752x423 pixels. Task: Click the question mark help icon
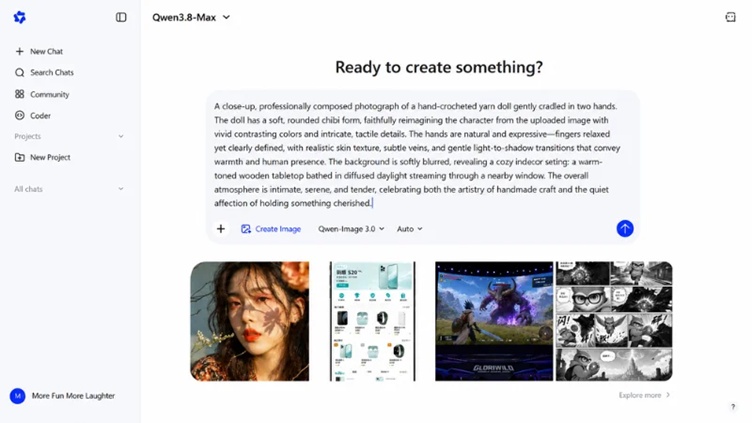[x=733, y=407]
